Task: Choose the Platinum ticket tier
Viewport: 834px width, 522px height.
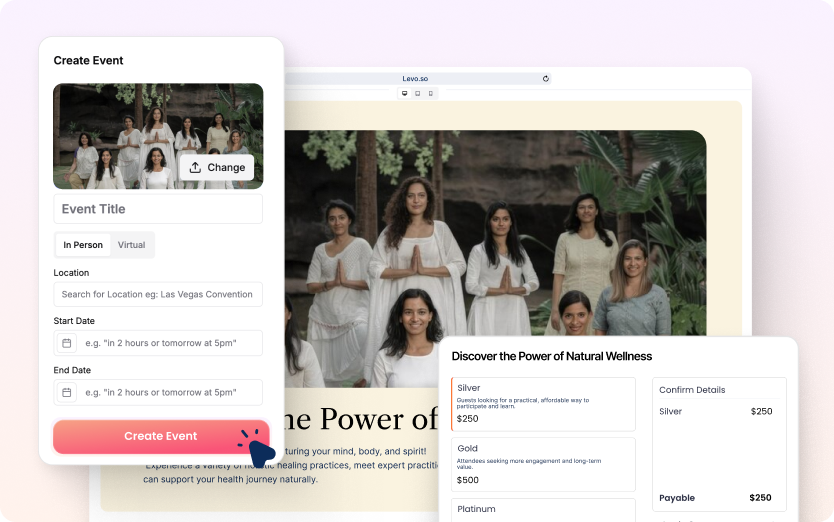Action: point(543,509)
